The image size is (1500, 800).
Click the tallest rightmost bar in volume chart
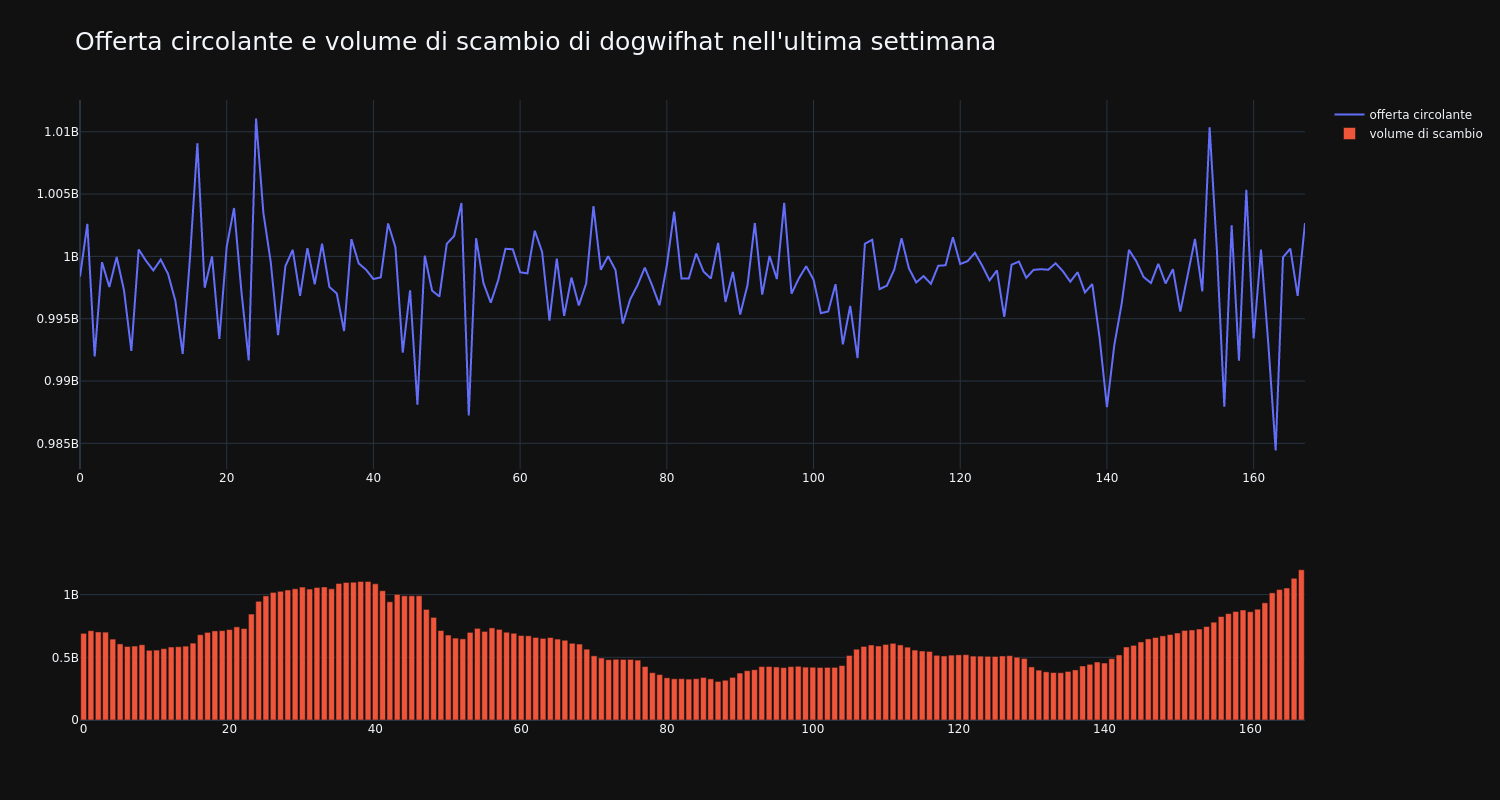click(1301, 645)
